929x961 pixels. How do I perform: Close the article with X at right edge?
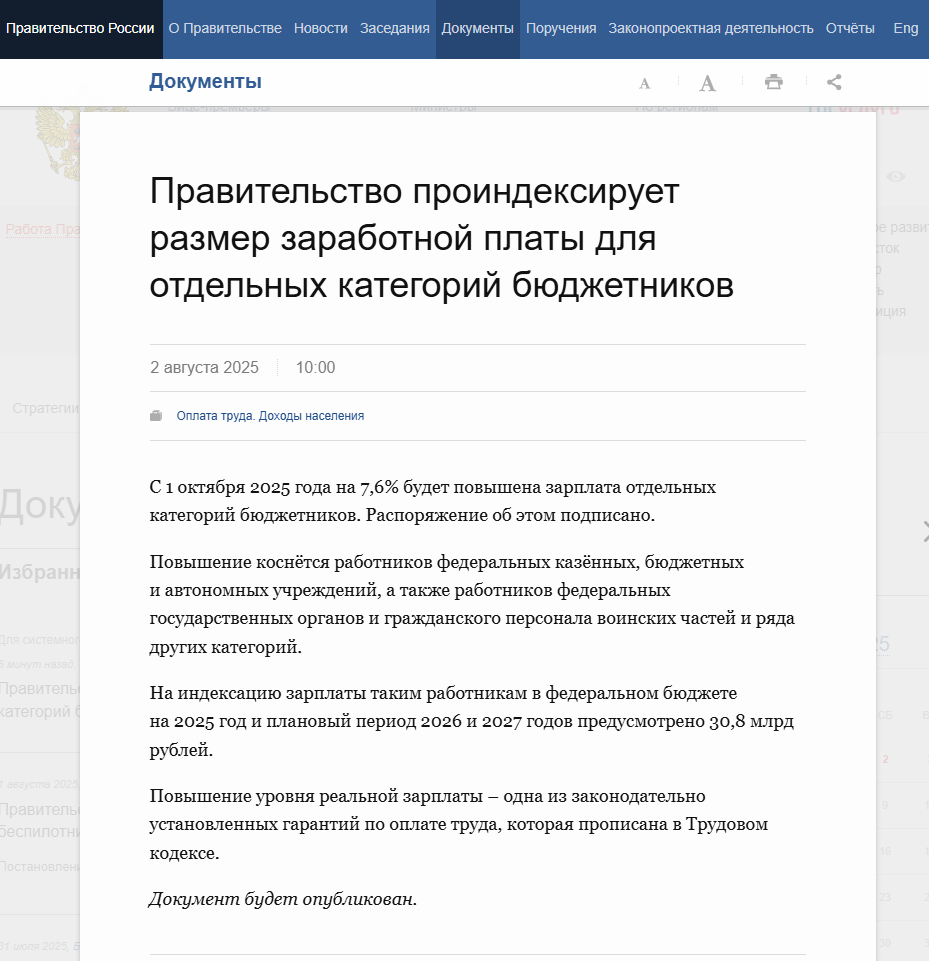(925, 531)
